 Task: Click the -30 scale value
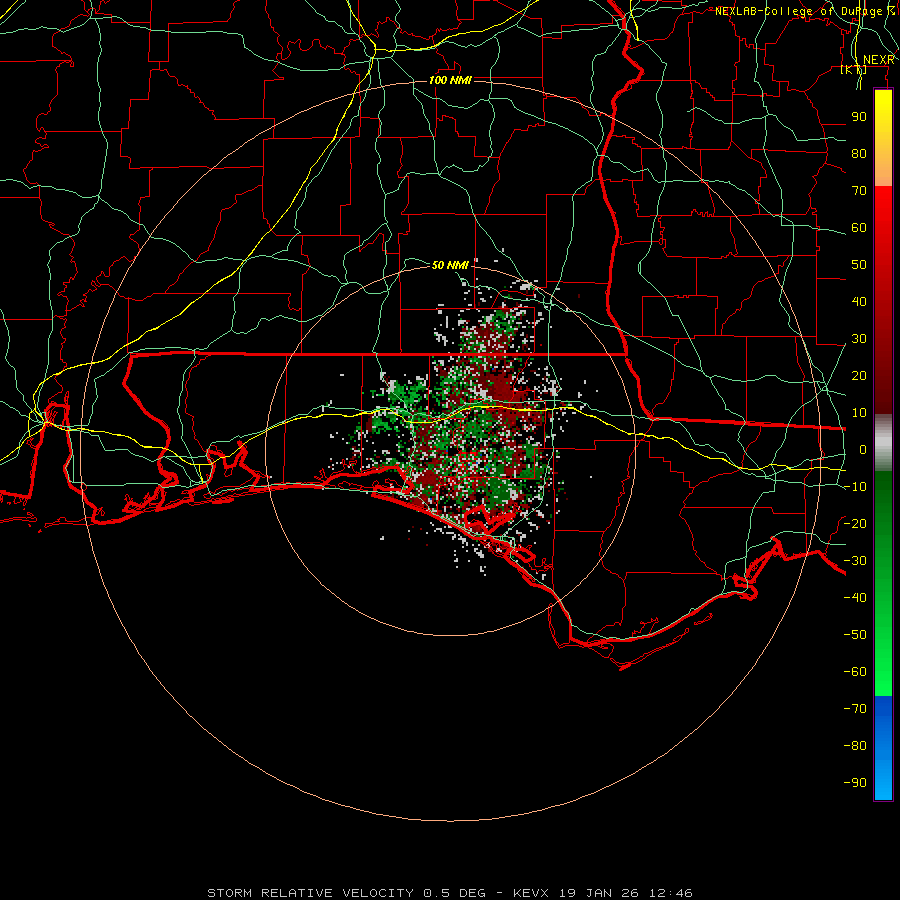pos(855,561)
